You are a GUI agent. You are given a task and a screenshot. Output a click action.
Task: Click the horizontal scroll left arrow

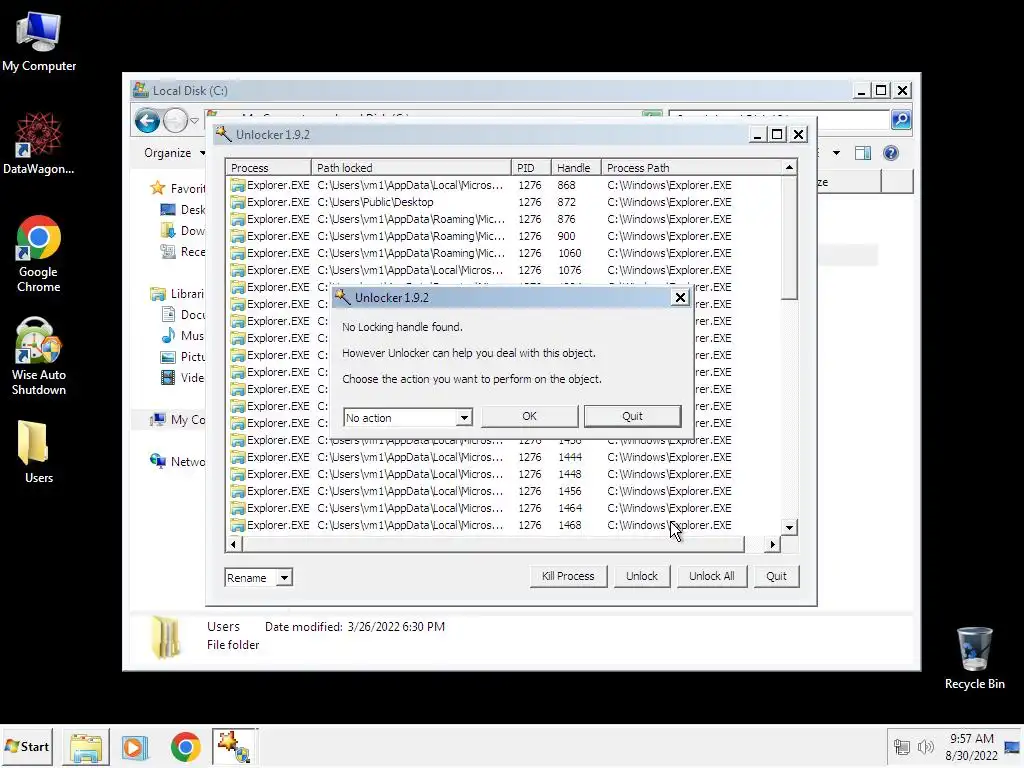tap(233, 544)
